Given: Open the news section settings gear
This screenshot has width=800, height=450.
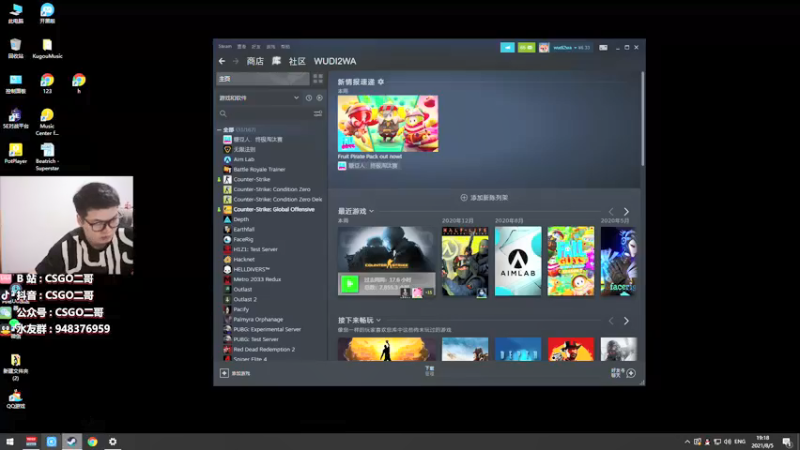Looking at the screenshot, I should [x=381, y=82].
